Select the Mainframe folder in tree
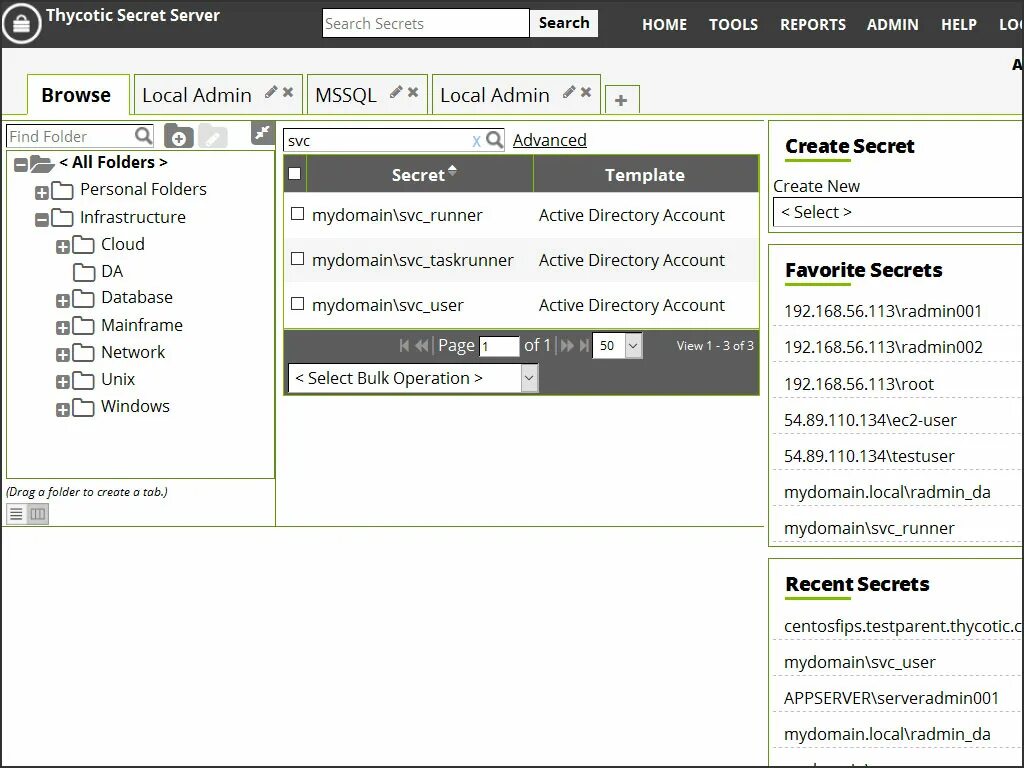The height and width of the screenshot is (768, 1024). click(x=142, y=325)
